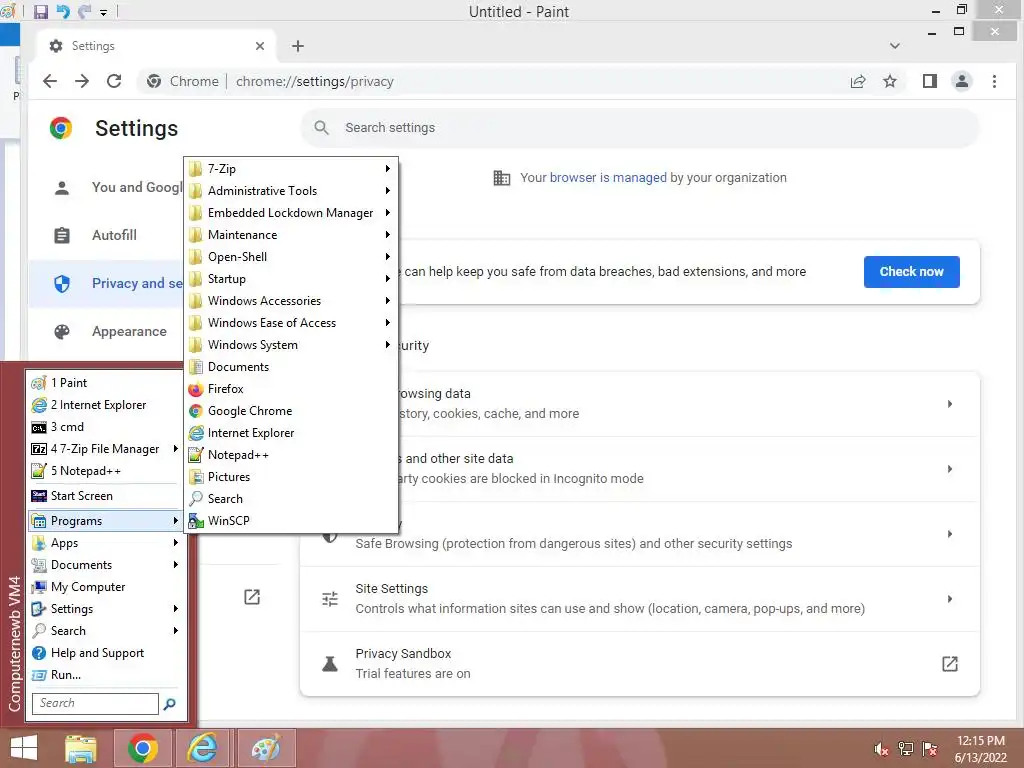Image resolution: width=1024 pixels, height=768 pixels.
Task: Focus the Search settings field
Action: point(640,127)
